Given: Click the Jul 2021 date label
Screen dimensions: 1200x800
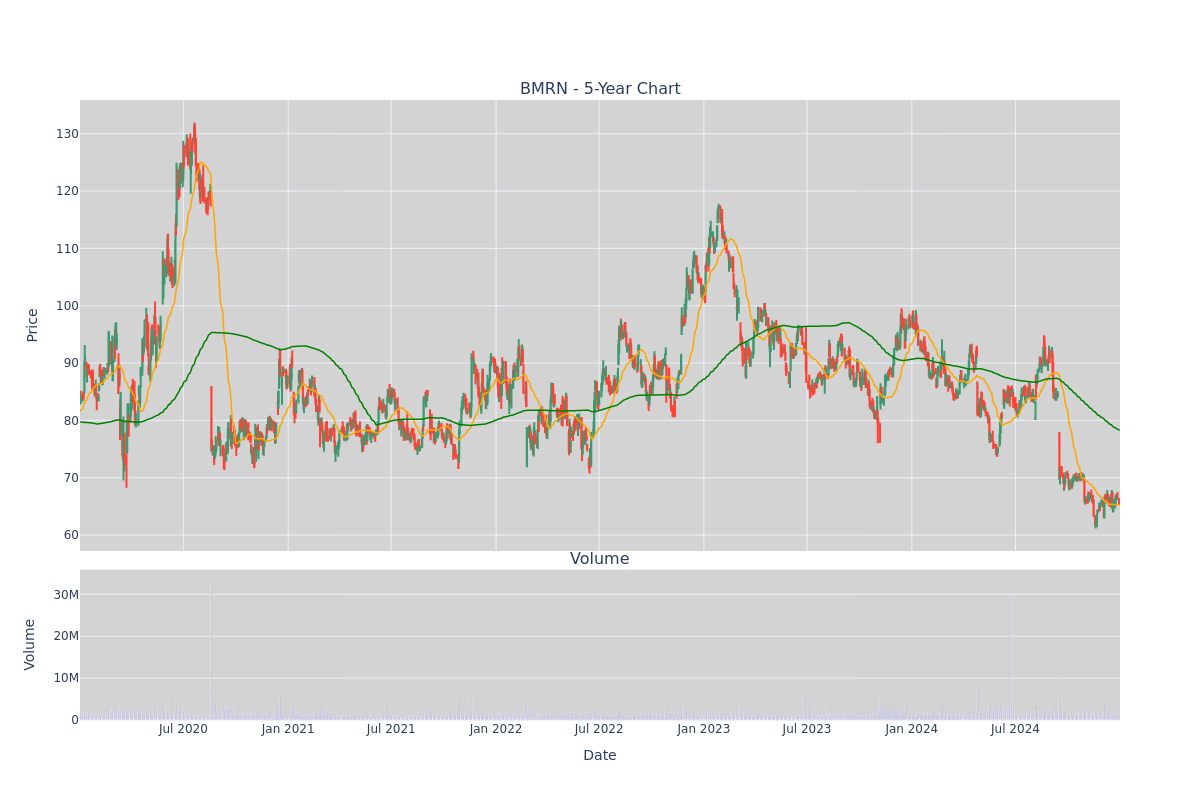Looking at the screenshot, I should [391, 729].
